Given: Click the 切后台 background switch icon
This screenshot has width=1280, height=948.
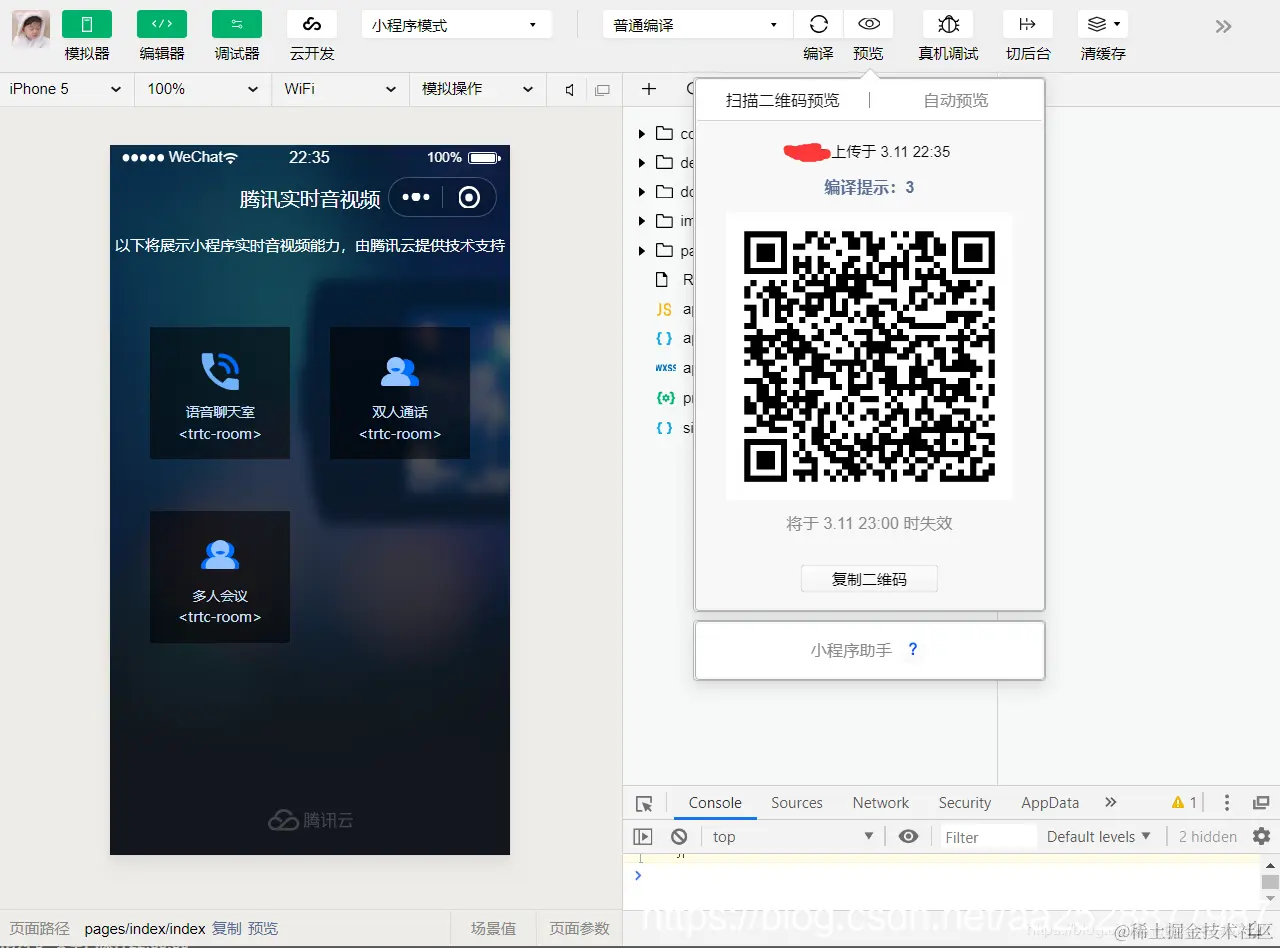Looking at the screenshot, I should point(1028,24).
